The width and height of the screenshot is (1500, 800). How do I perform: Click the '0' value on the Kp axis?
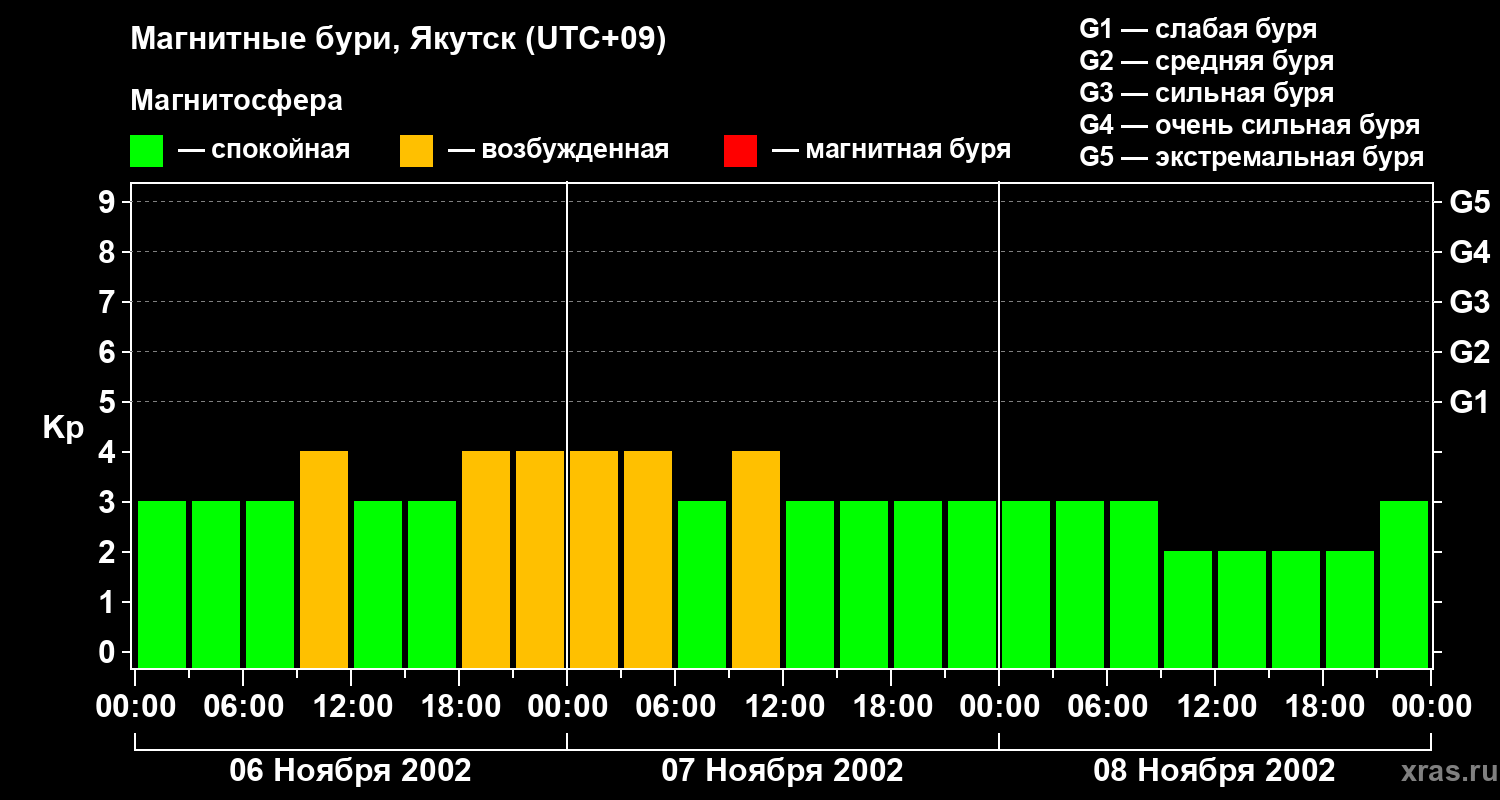109,652
